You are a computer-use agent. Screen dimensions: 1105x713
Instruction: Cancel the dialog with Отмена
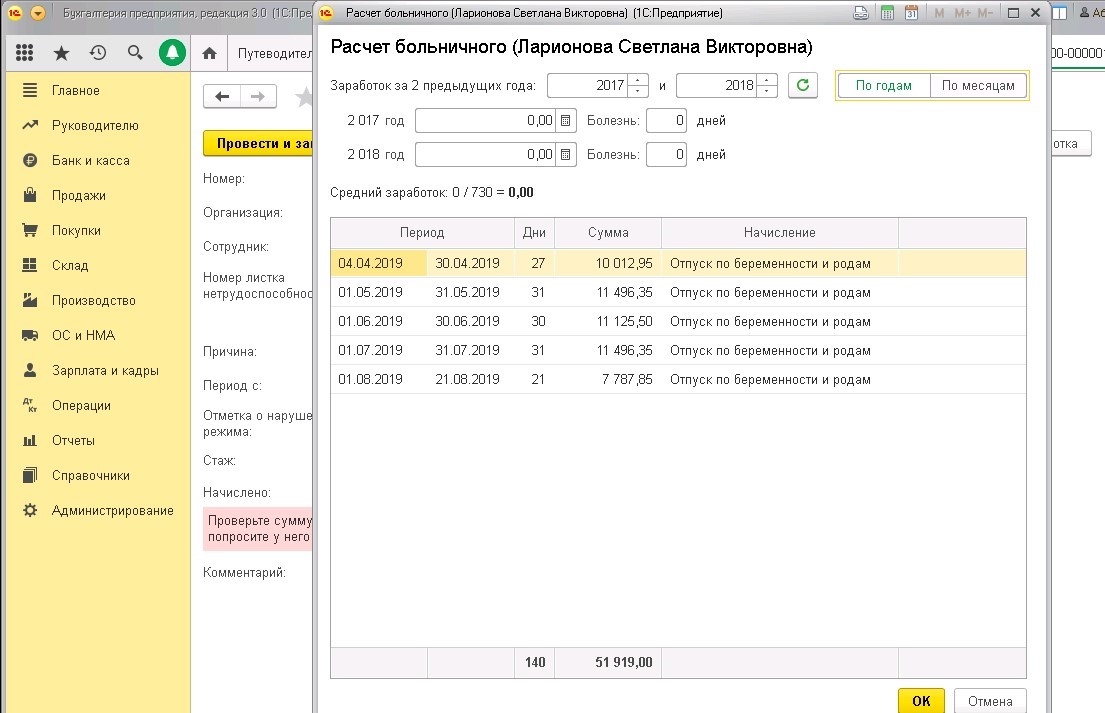[989, 700]
